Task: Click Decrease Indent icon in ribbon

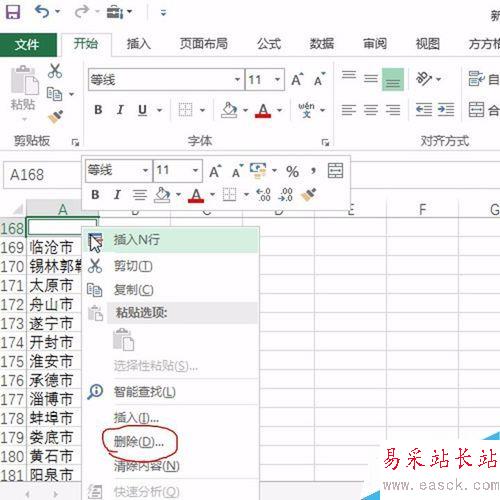Action: pyautogui.click(x=424, y=110)
